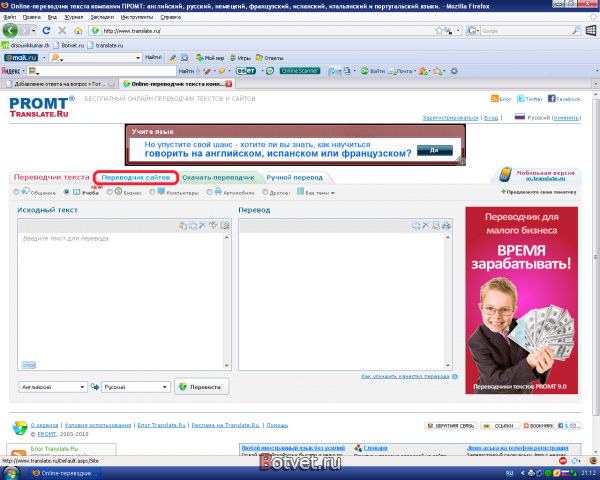Screen dimensions: 600x480
Task: Run search with the Google magnifier icon
Action: pyautogui.click(x=576, y=31)
